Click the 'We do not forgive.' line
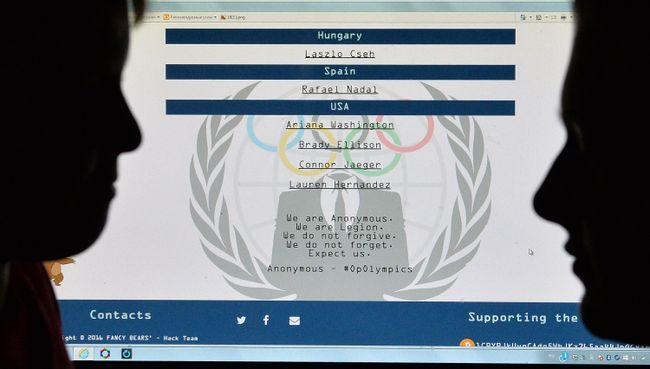 point(340,236)
